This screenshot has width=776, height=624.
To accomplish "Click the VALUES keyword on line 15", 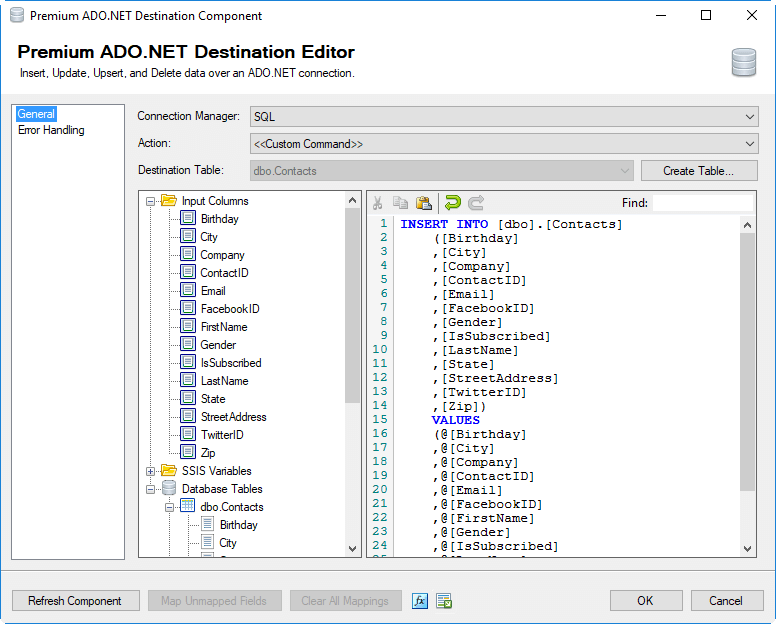I will coord(455,420).
